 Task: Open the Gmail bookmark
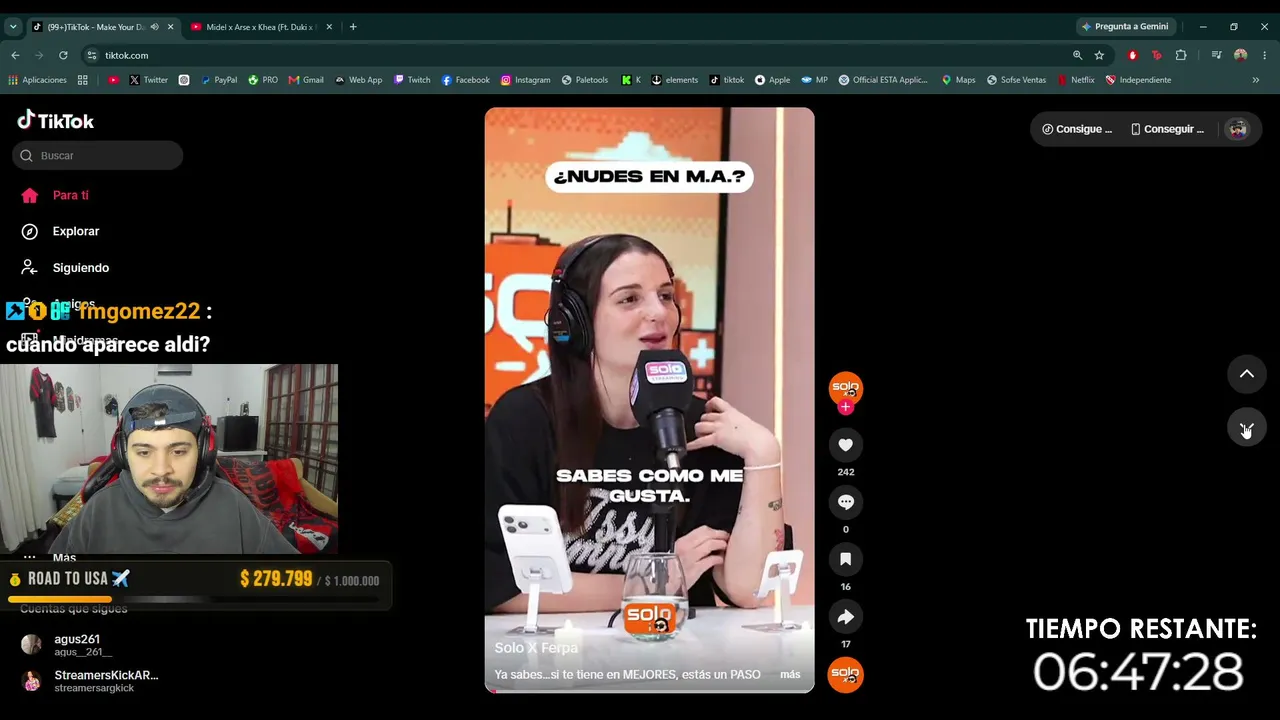[x=306, y=80]
